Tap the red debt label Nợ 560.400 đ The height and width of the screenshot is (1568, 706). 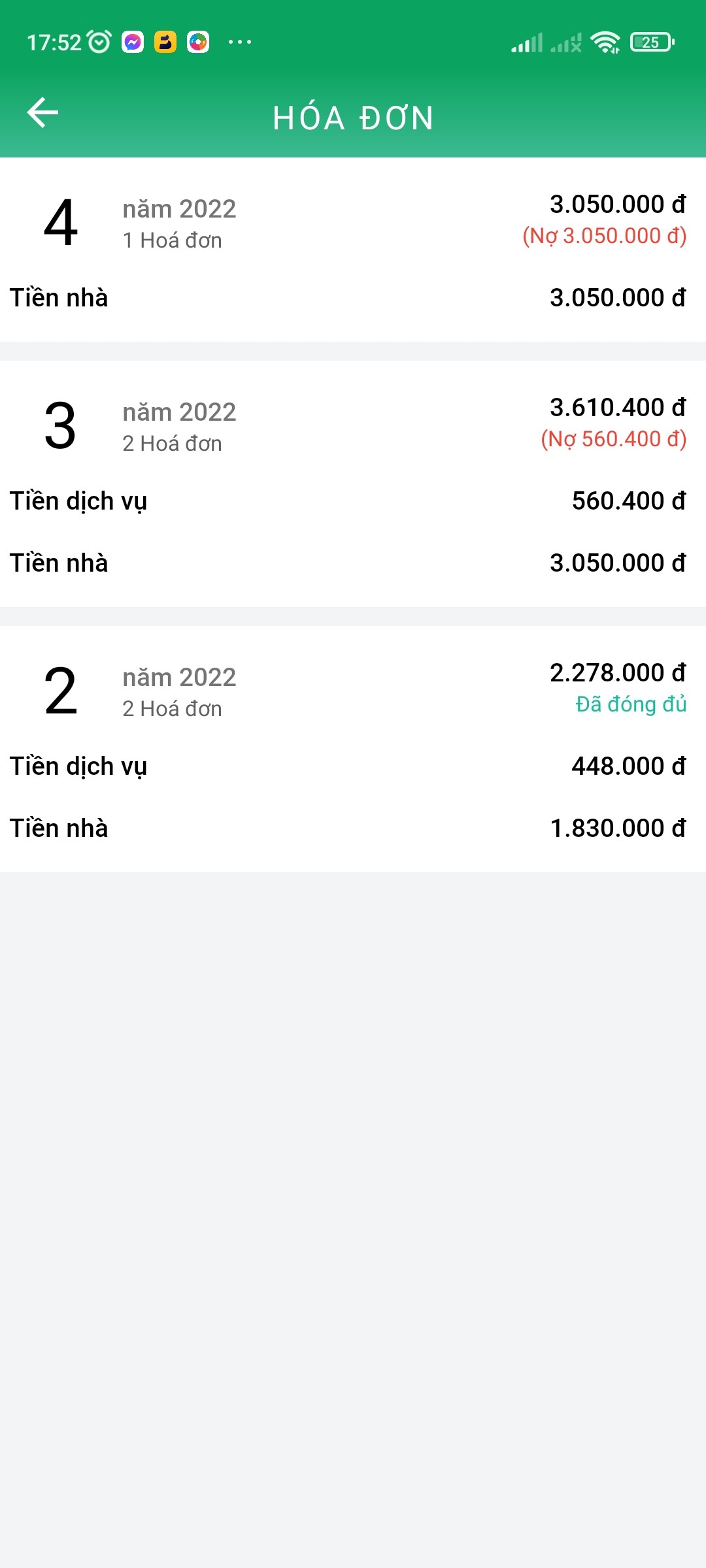(x=613, y=439)
